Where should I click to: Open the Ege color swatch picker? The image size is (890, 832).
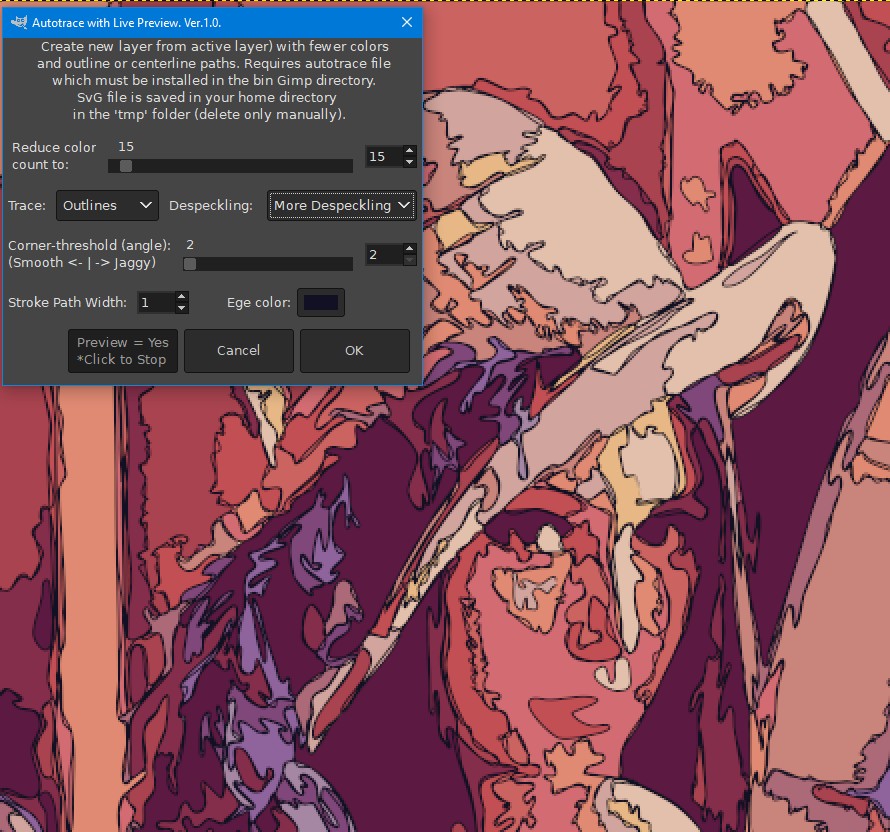pos(321,302)
